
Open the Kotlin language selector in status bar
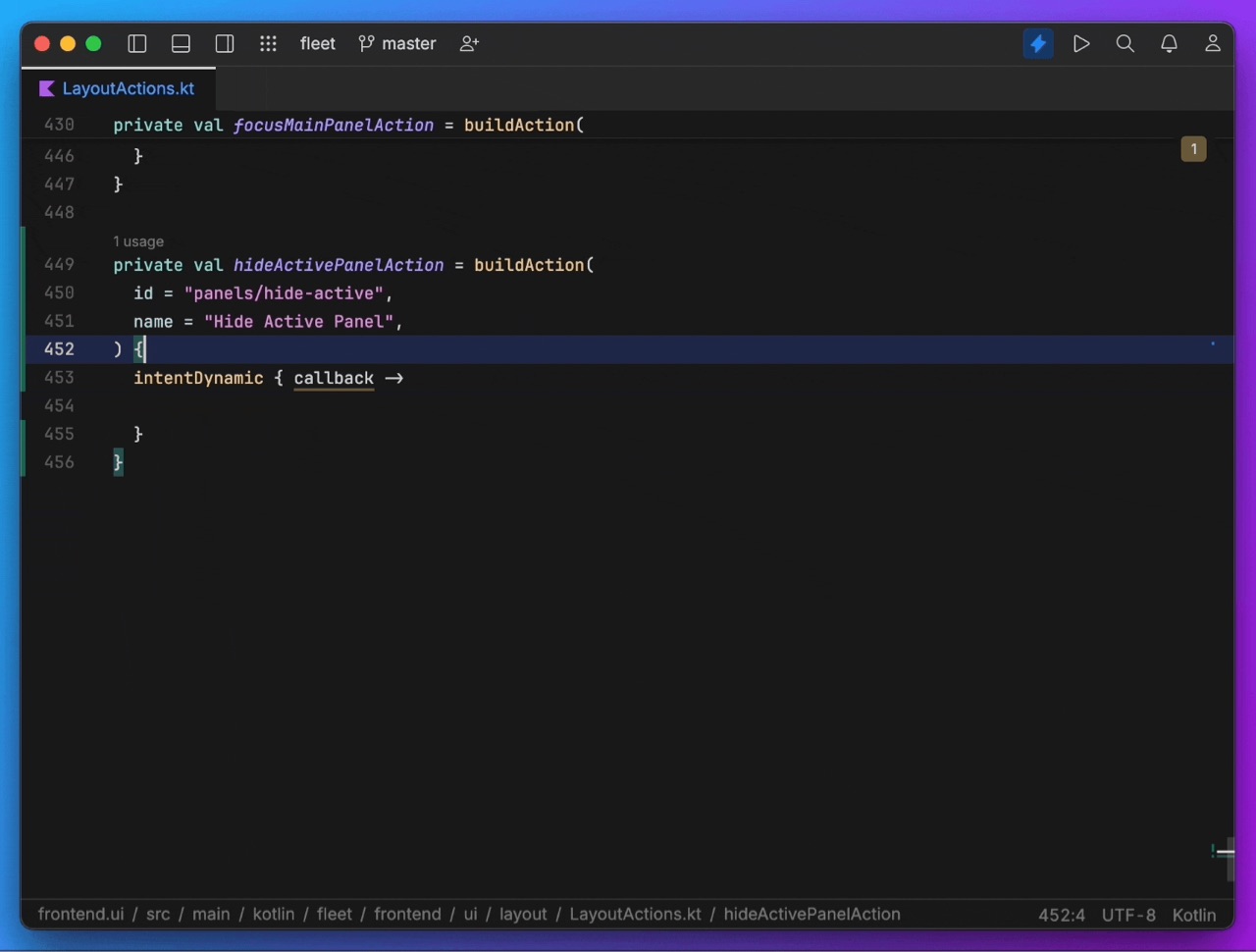coord(1193,915)
